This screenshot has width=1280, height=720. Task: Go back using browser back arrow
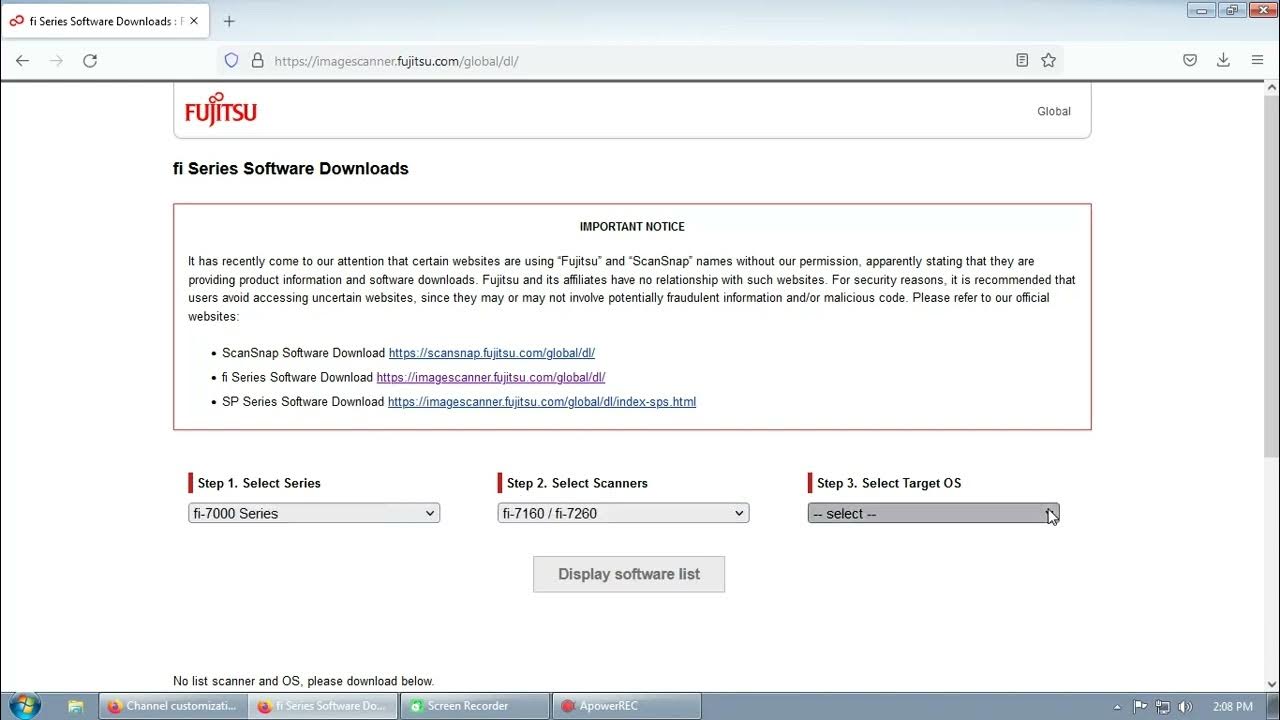[x=22, y=60]
